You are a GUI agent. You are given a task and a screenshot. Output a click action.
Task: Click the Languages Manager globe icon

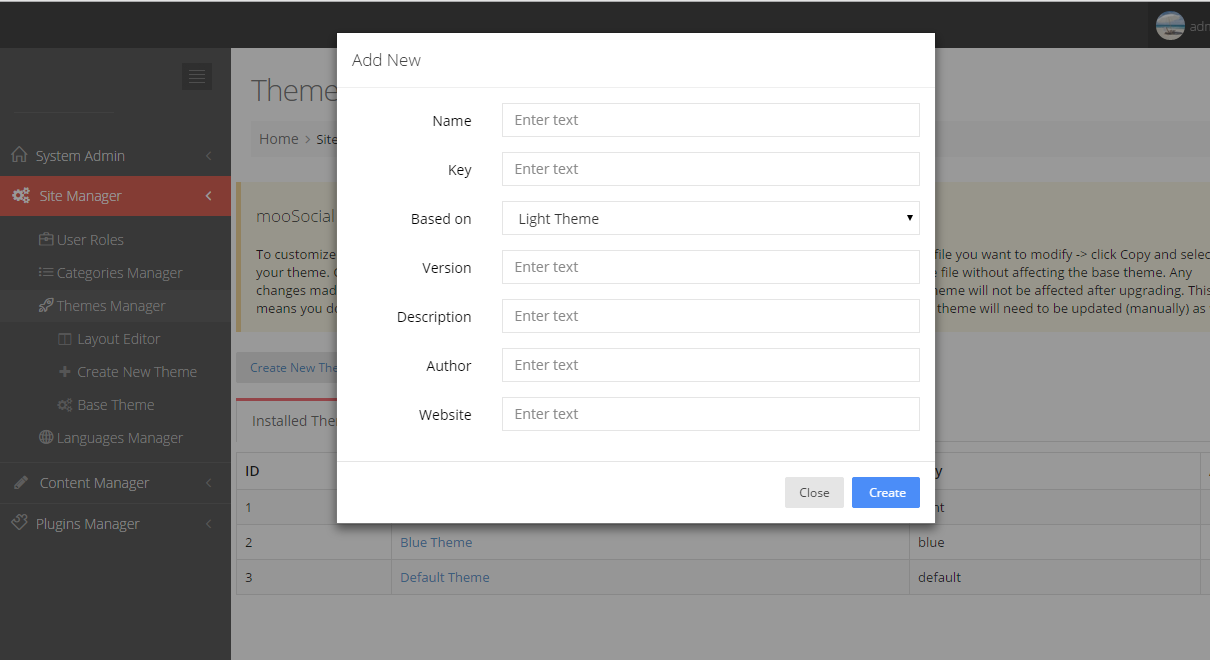coord(46,437)
